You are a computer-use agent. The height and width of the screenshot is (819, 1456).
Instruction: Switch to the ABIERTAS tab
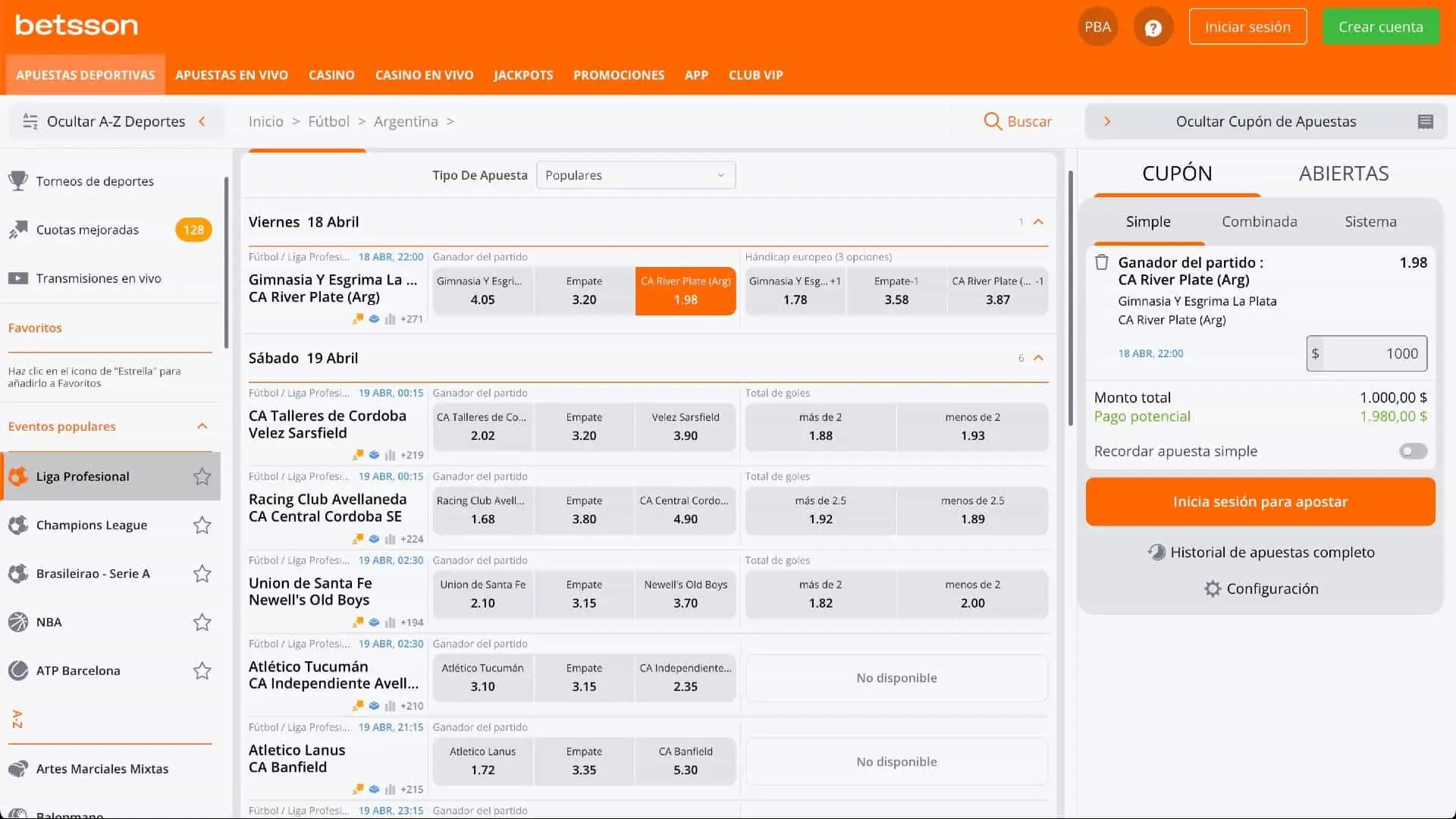click(x=1344, y=174)
